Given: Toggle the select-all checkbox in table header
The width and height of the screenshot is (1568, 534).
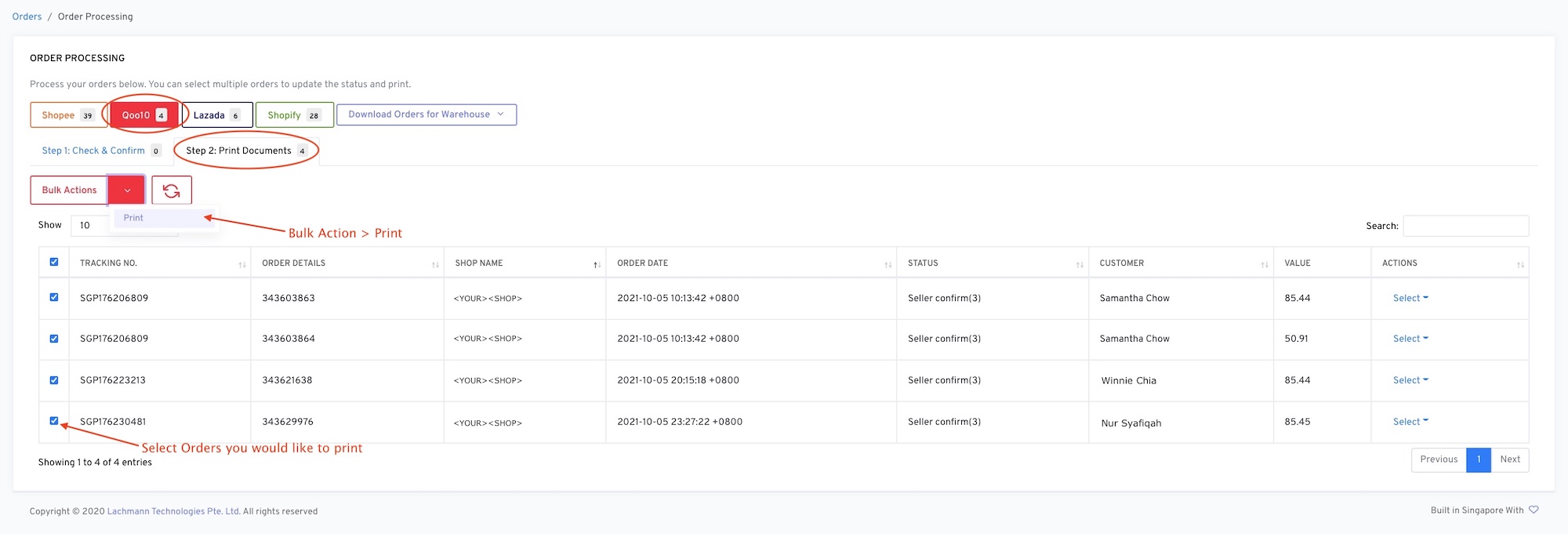Looking at the screenshot, I should tap(54, 262).
